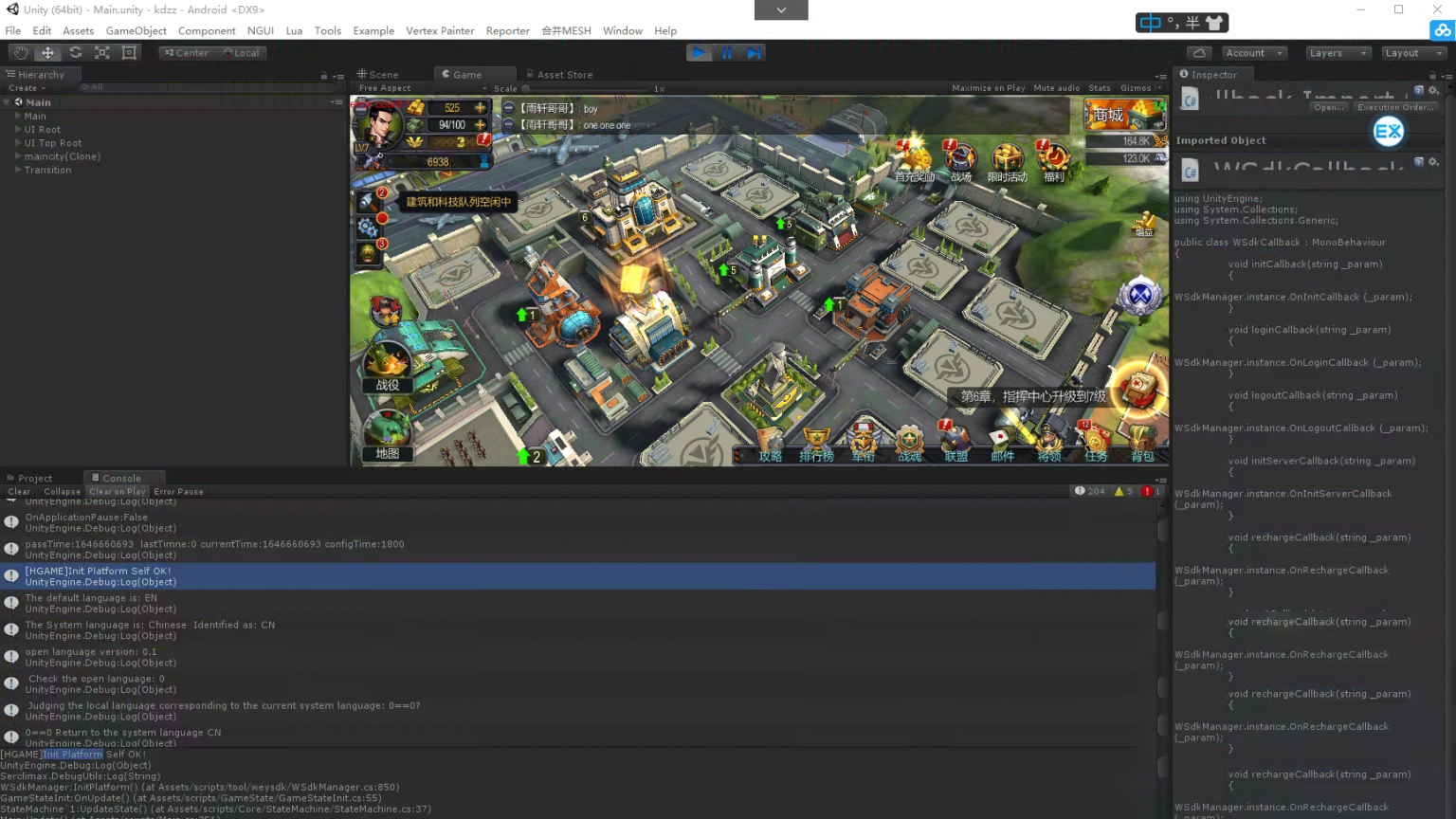Select the Scale tool
This screenshot has height=819, width=1456.
click(102, 53)
